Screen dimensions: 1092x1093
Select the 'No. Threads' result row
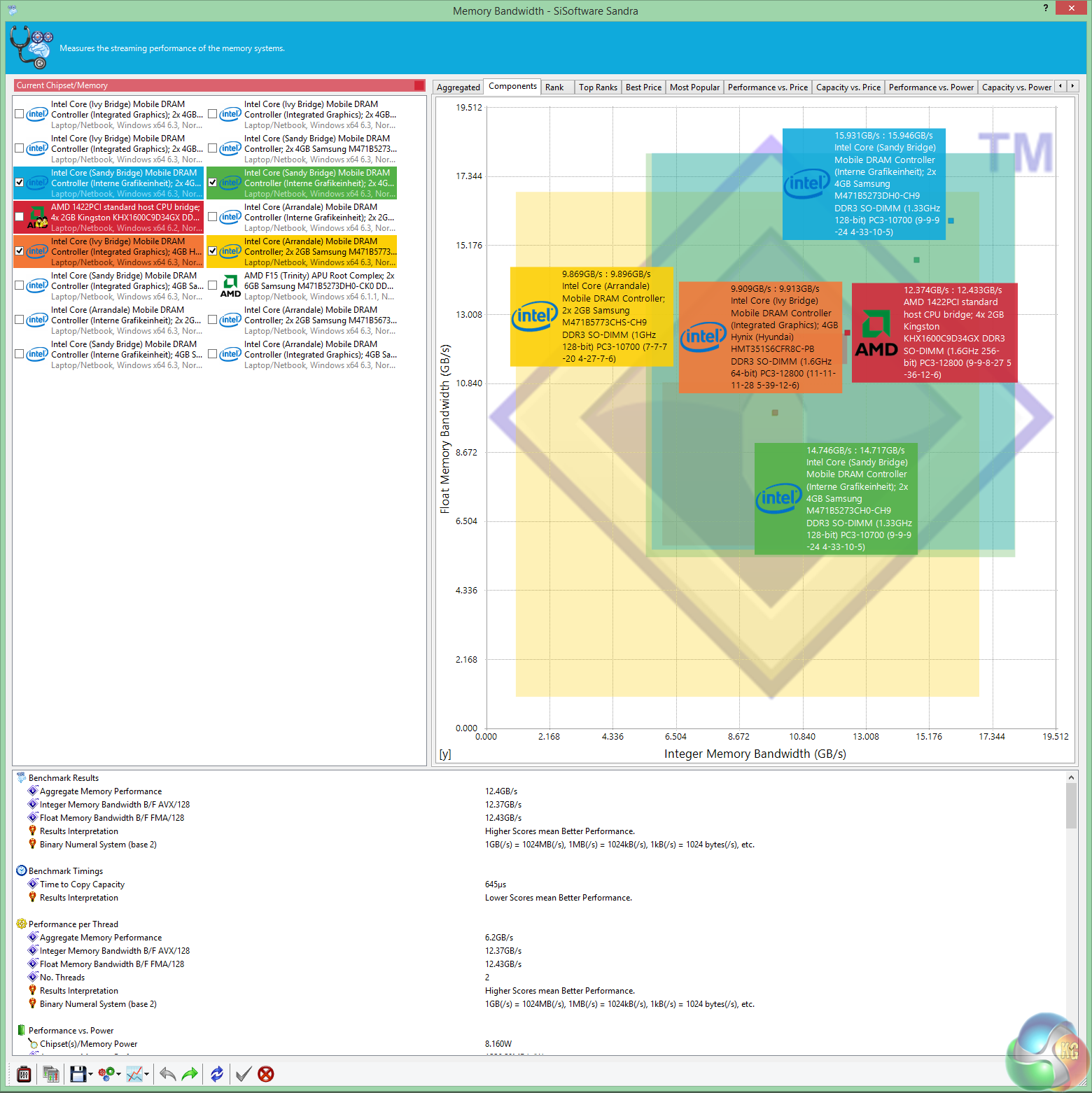[x=539, y=978]
